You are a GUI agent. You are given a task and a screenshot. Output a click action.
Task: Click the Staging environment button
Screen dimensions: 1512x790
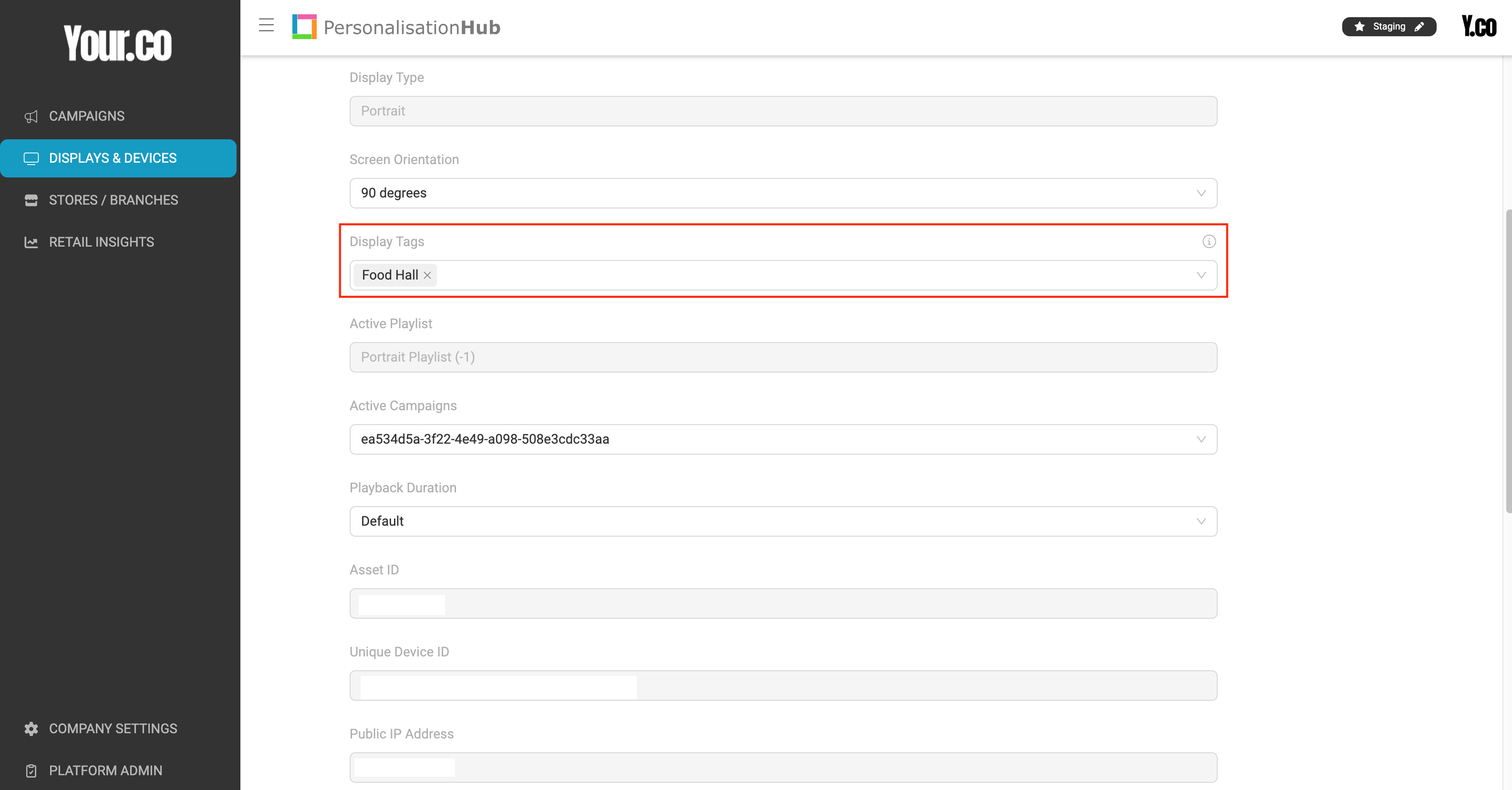[x=1388, y=27]
